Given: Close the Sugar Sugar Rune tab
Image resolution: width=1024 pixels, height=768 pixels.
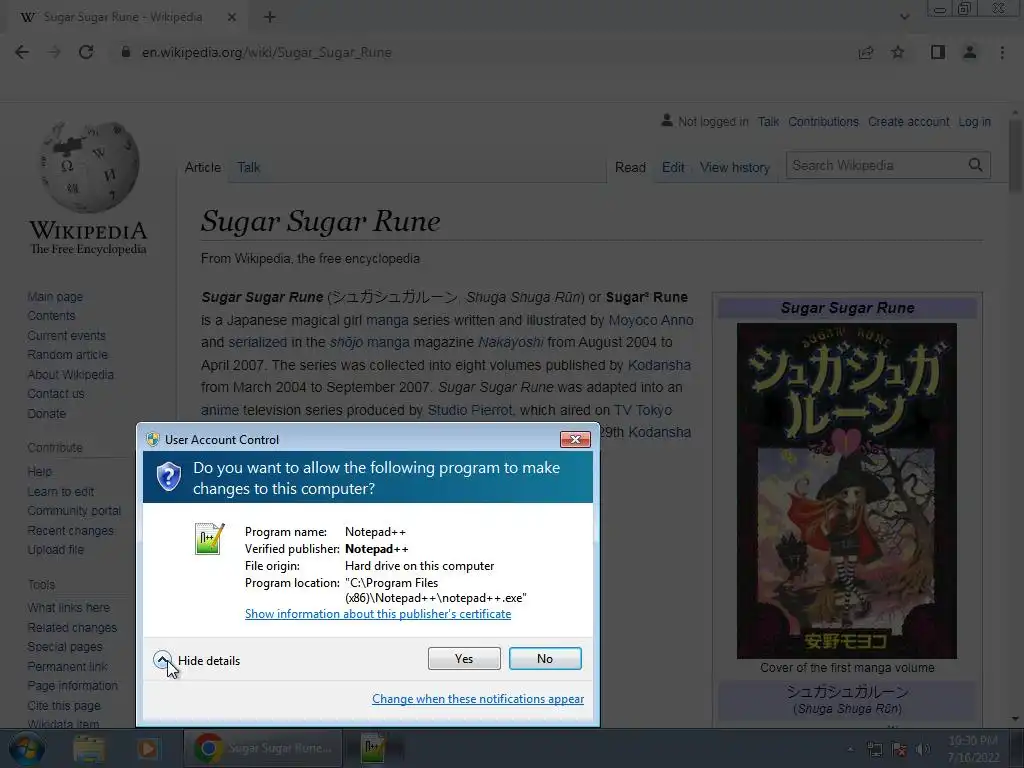Looking at the screenshot, I should pos(232,17).
